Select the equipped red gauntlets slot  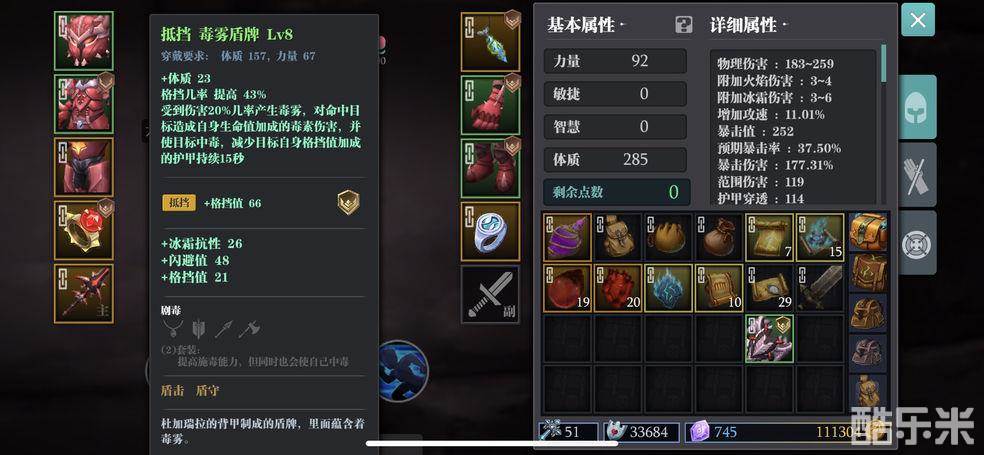point(491,105)
